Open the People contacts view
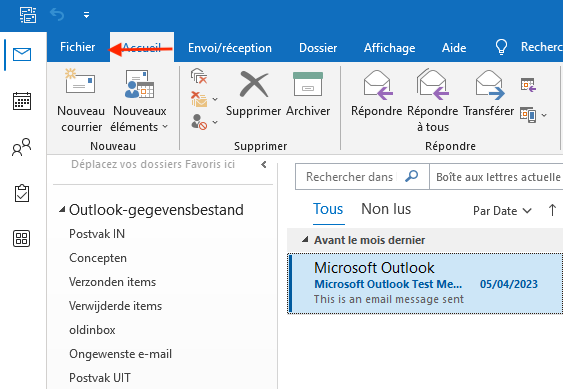Viewport: 563px width, 389px height. tap(22, 147)
